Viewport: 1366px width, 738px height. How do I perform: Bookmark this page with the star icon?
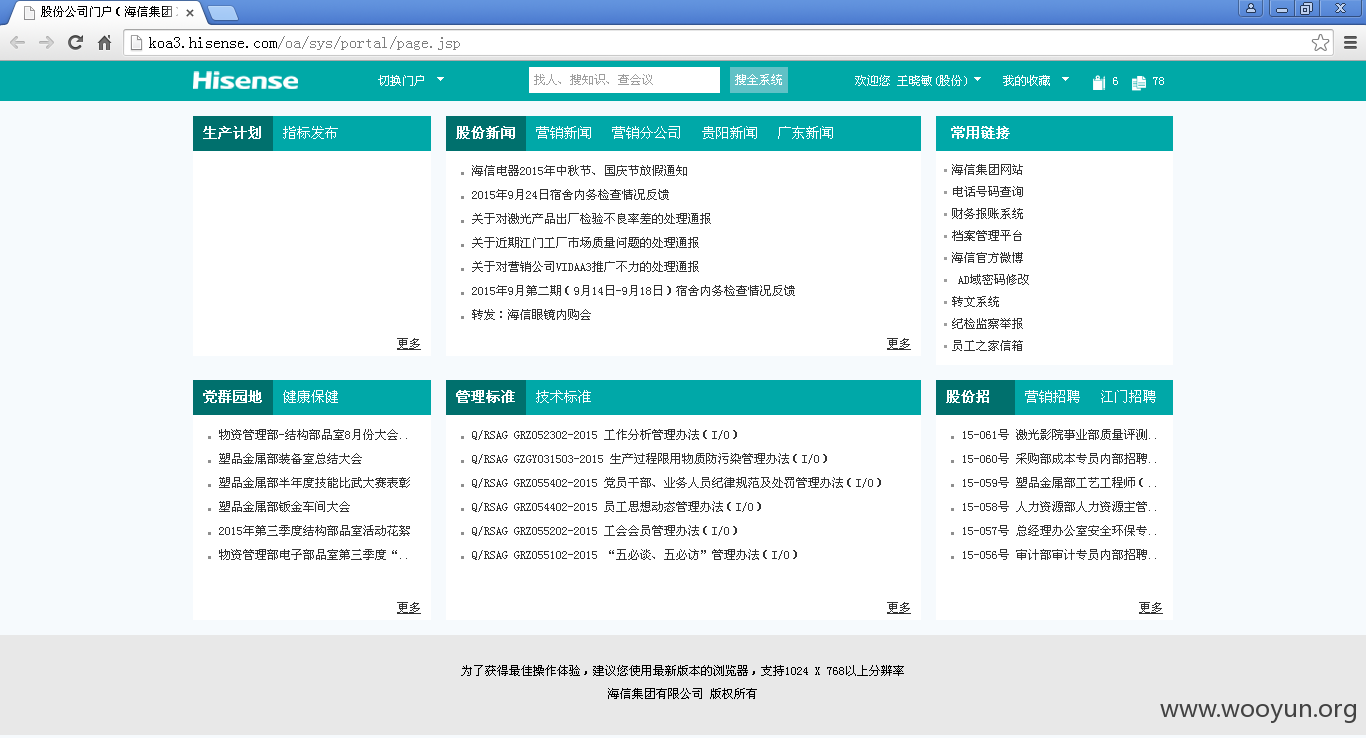pos(1321,43)
